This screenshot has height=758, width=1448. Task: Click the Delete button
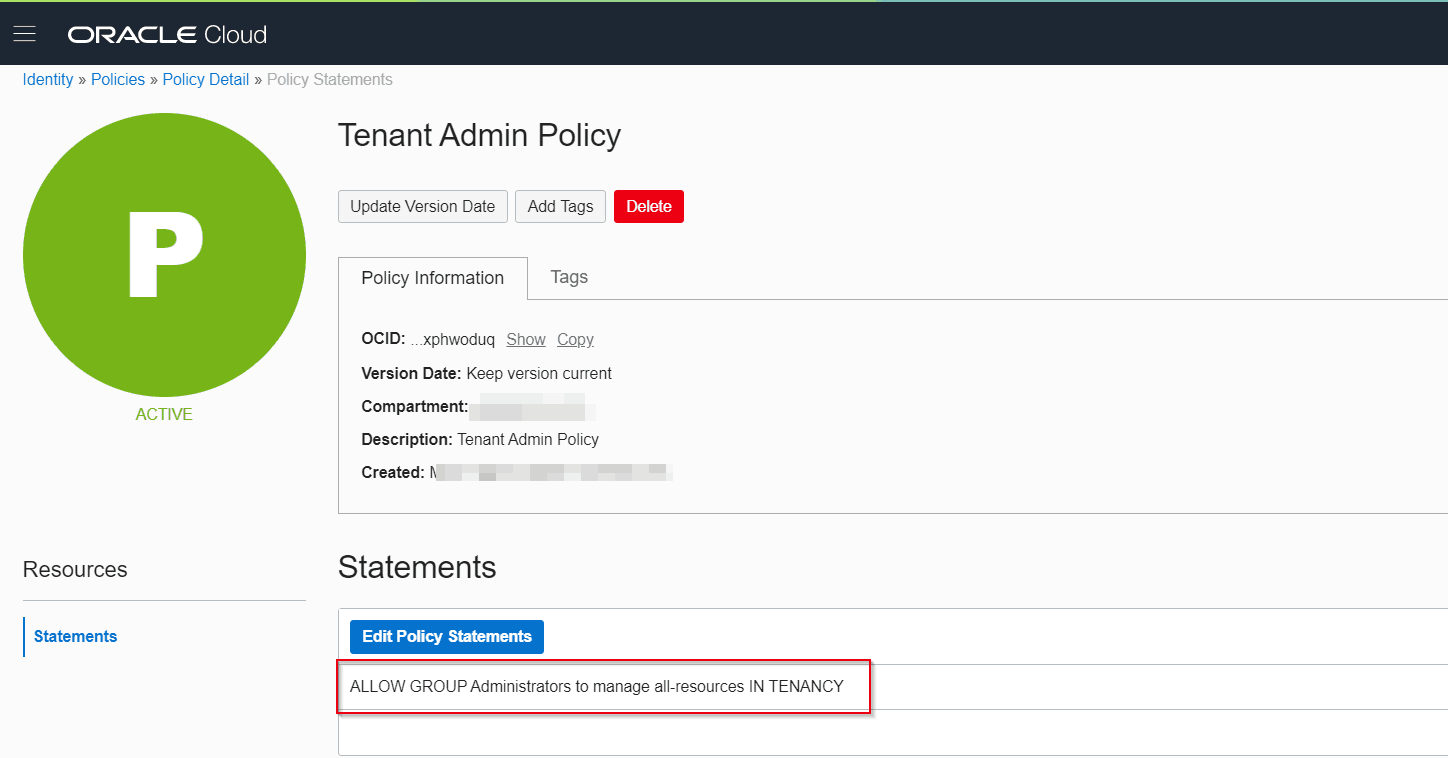(x=648, y=206)
